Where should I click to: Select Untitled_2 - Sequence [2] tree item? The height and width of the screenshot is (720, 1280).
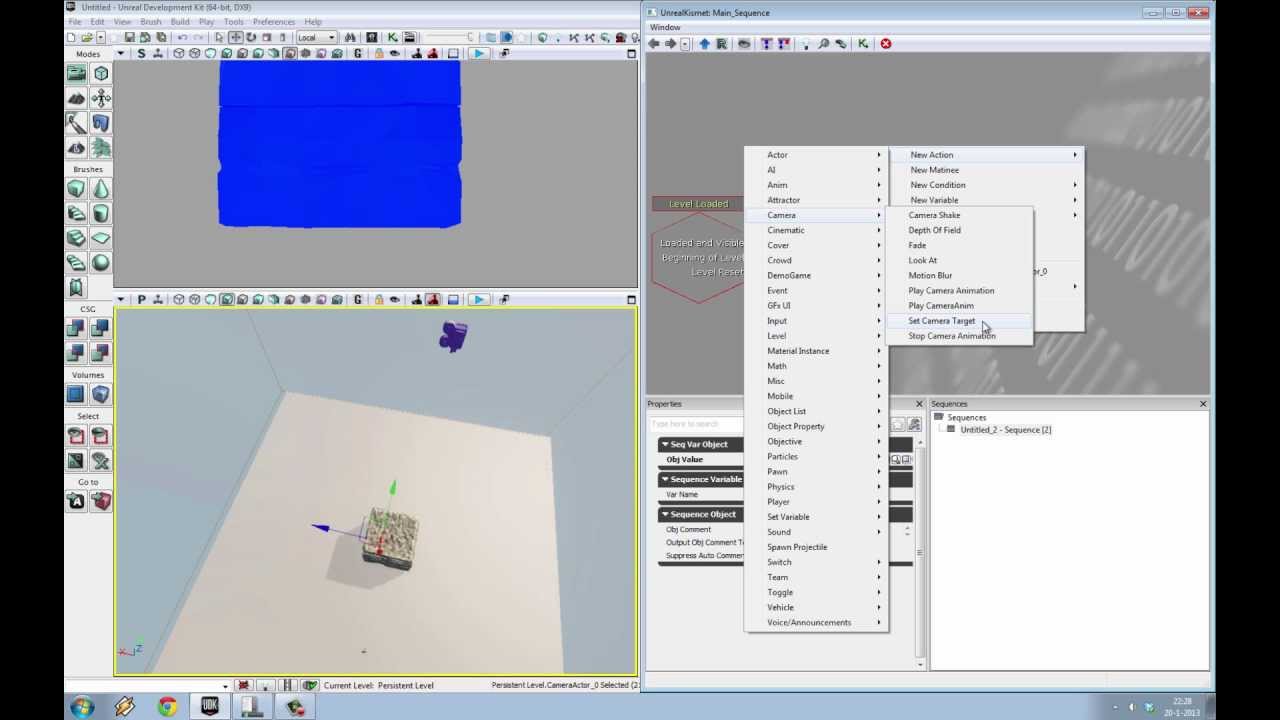(1005, 430)
